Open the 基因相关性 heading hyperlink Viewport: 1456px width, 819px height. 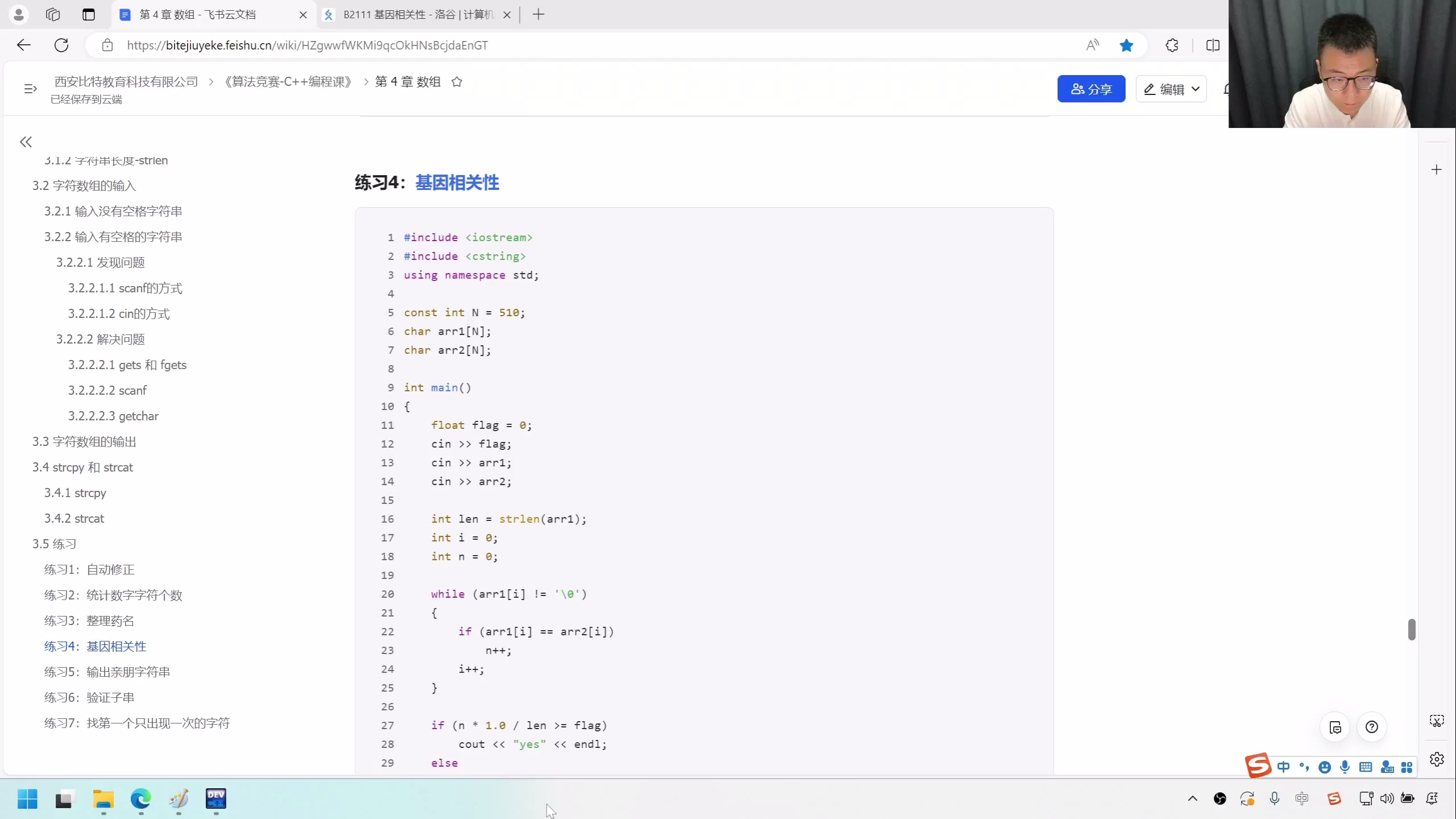click(457, 183)
